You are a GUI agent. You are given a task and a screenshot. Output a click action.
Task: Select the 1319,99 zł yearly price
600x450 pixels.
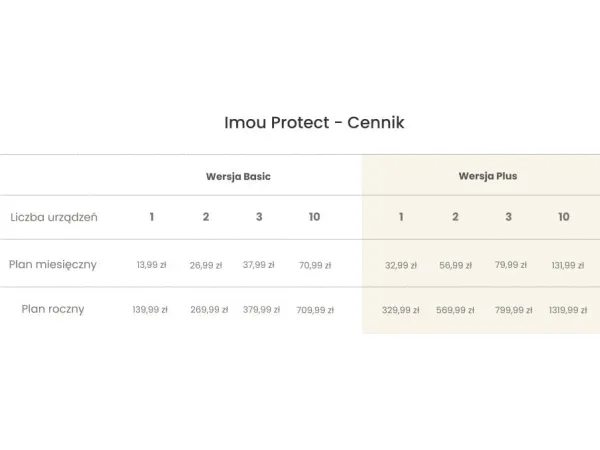(x=568, y=310)
